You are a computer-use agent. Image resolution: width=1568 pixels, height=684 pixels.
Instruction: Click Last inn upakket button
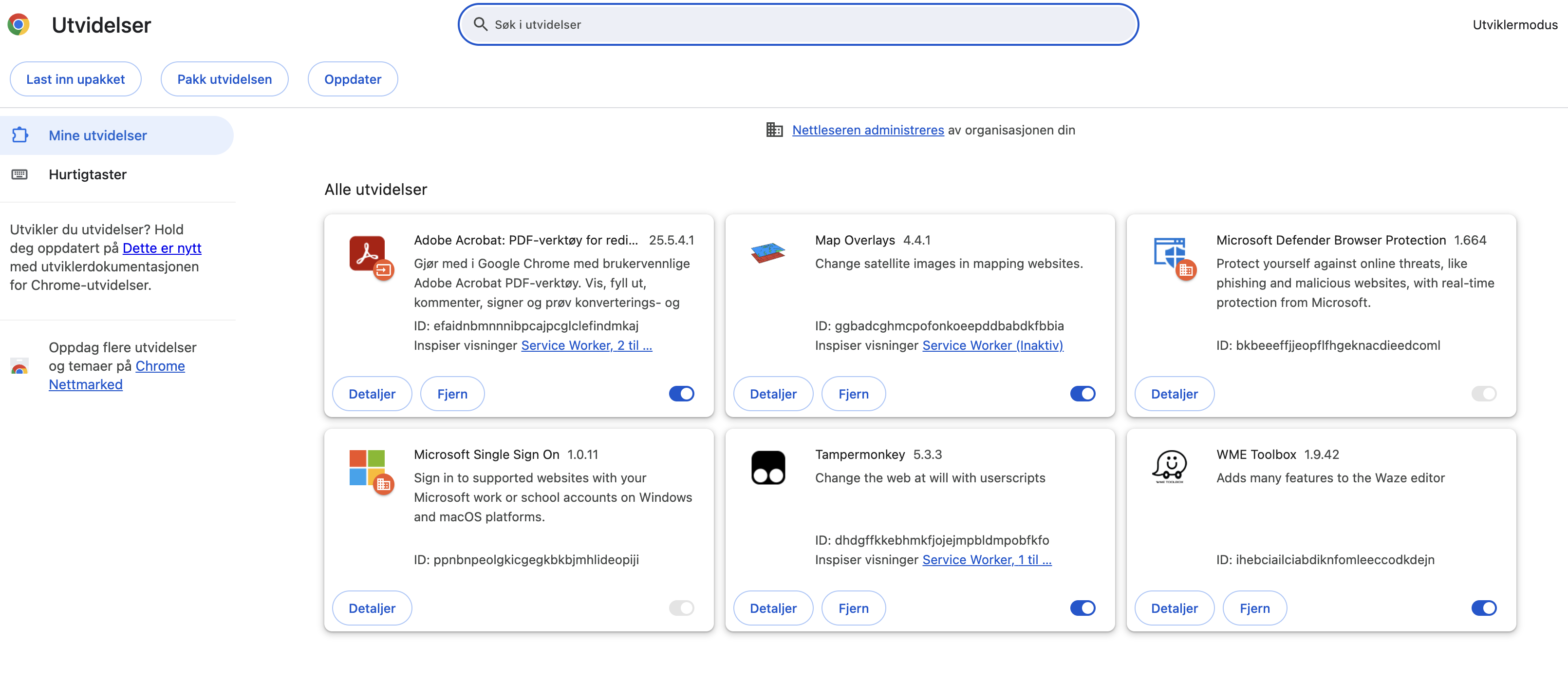[75, 79]
